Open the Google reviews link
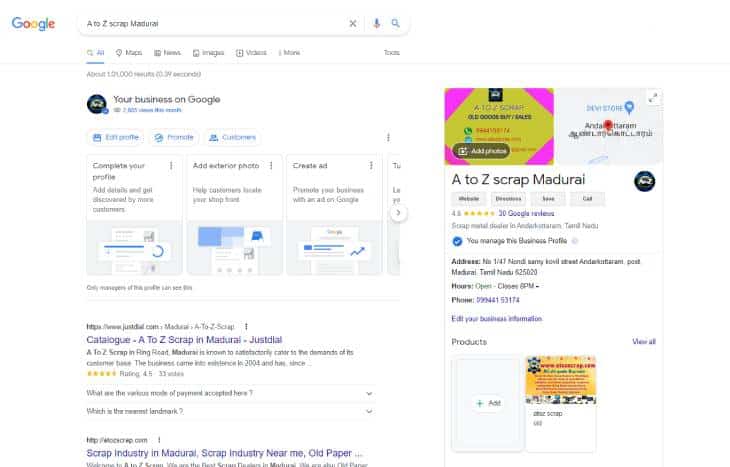Viewport: 730px width, 467px height. (x=526, y=213)
